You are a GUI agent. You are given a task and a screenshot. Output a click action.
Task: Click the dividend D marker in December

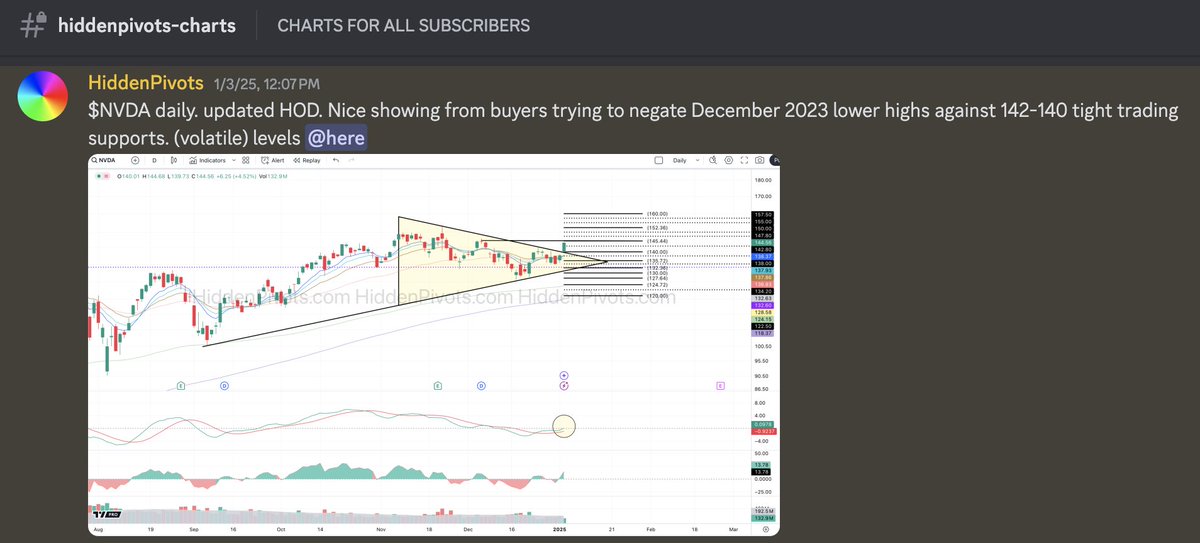pyautogui.click(x=481, y=384)
